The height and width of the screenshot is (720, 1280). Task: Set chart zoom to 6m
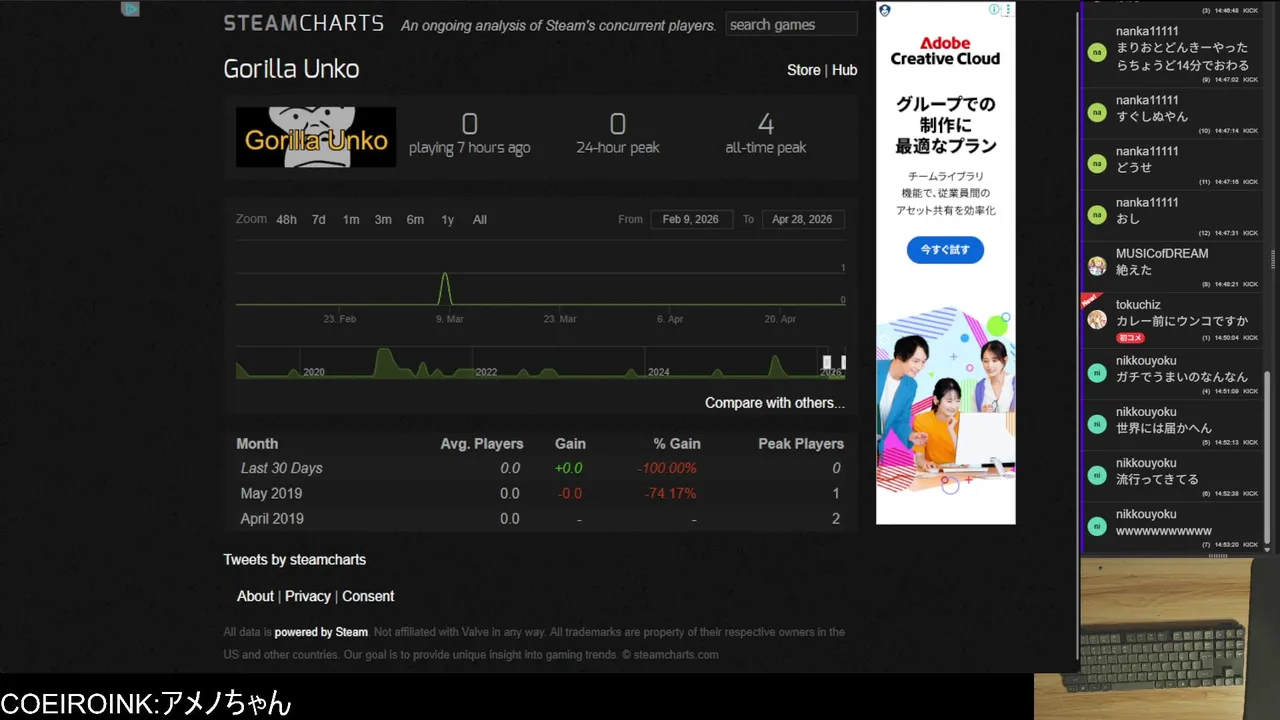(415, 220)
